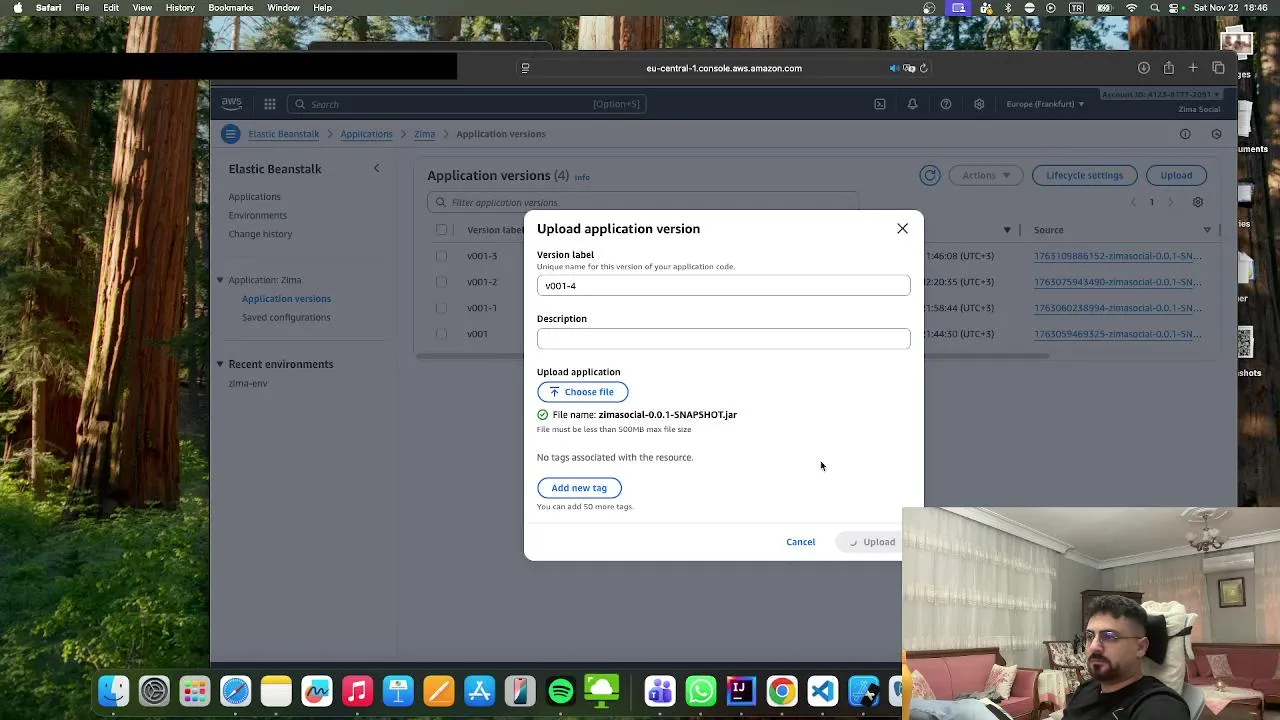Open Microsoft Teams from the Dock
The height and width of the screenshot is (720, 1280).
click(660, 691)
